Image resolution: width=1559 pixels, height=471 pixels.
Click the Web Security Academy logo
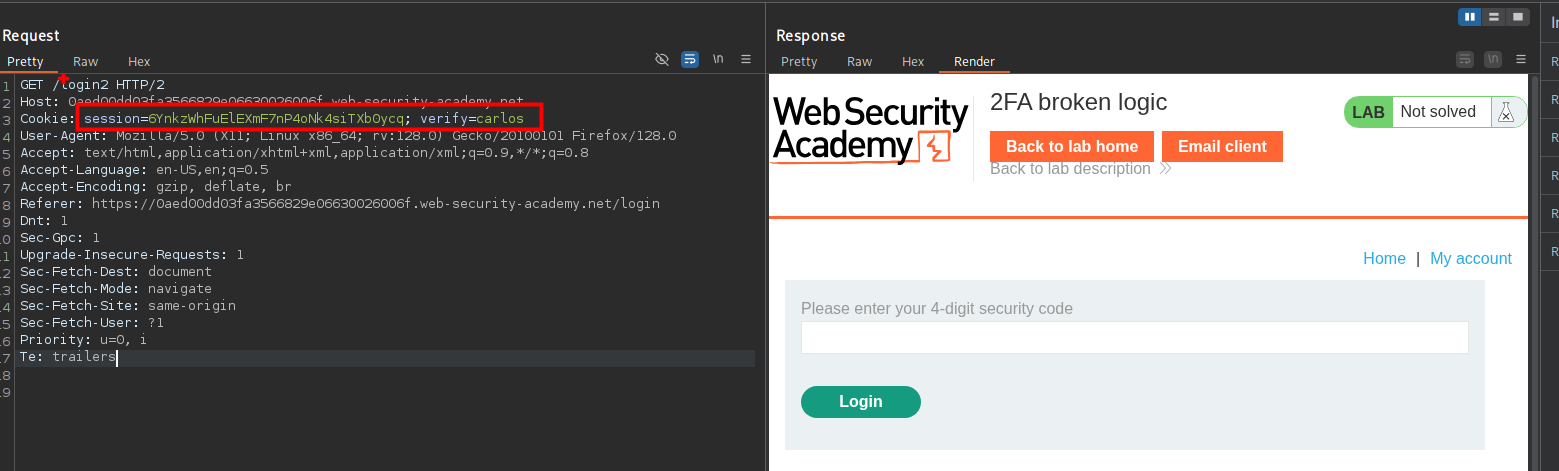[x=870, y=130]
